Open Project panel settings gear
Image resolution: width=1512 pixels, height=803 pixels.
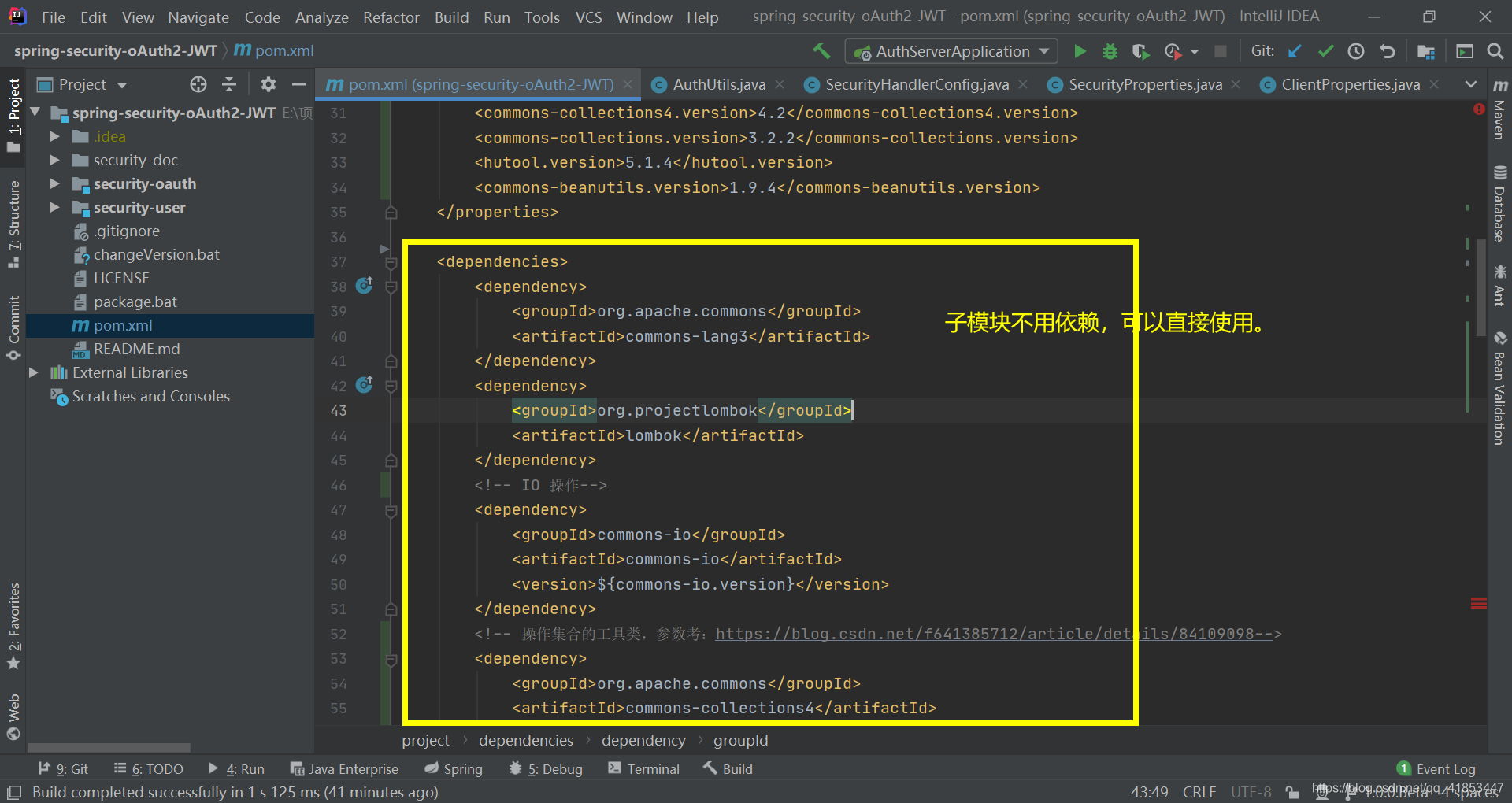click(x=269, y=84)
